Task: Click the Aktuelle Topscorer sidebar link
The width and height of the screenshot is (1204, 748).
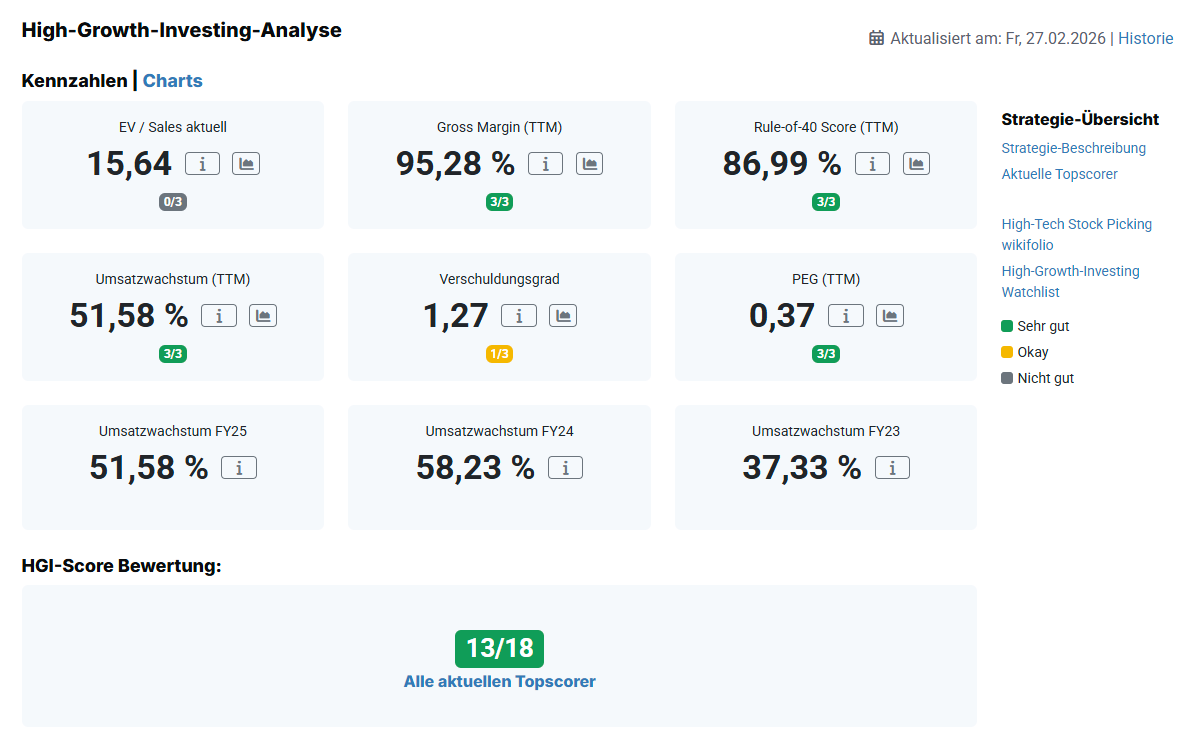Action: (x=1059, y=174)
